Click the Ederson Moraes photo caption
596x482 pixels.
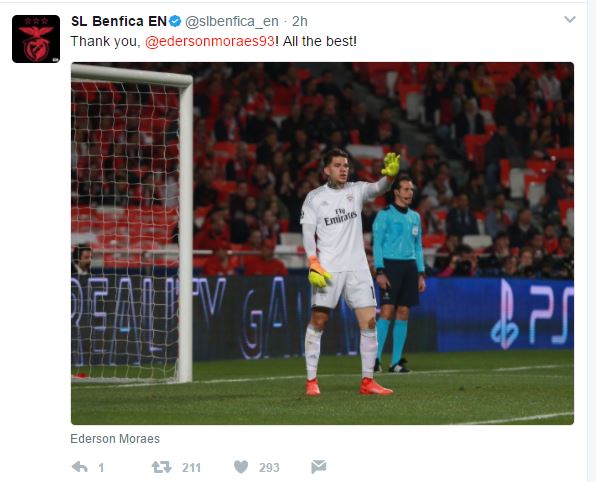pyautogui.click(x=115, y=439)
